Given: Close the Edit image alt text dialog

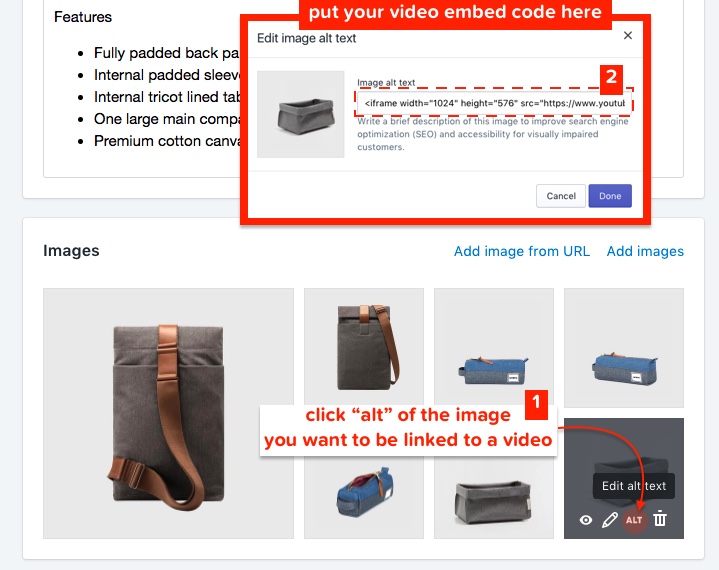Looking at the screenshot, I should point(628,35).
